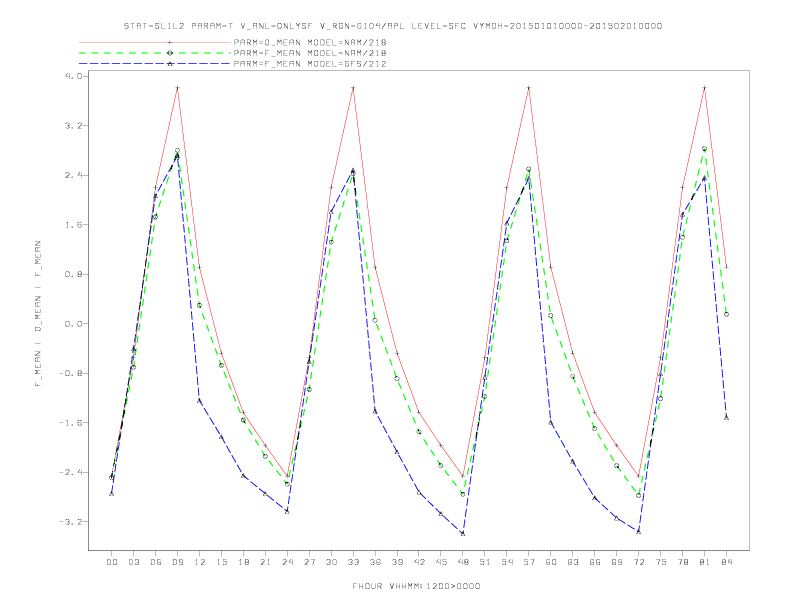The image size is (792, 612).
Task: Click the blue triangle data point at hour 12
Action: coord(200,400)
